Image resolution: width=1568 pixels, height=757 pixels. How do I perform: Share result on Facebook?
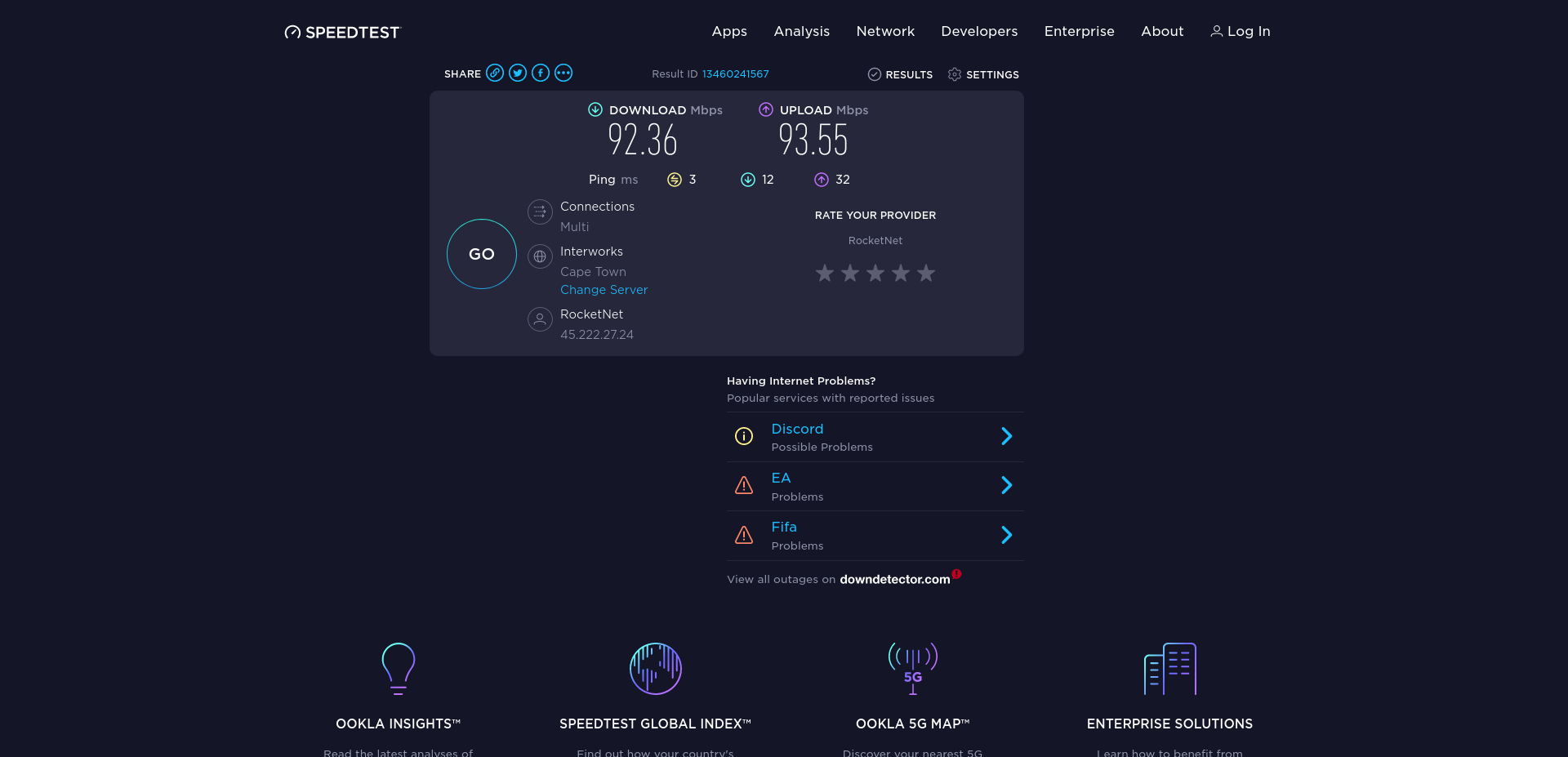541,73
